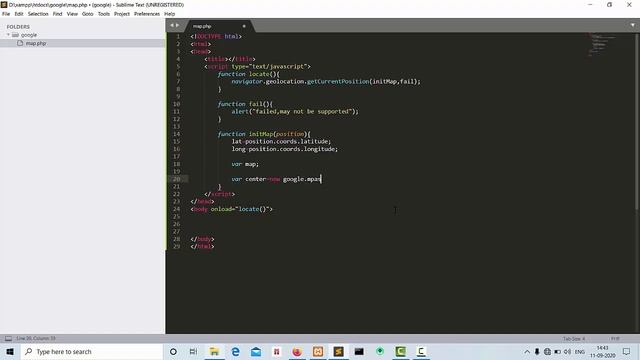Open the Project menu
640x360 pixels.
[122, 14]
